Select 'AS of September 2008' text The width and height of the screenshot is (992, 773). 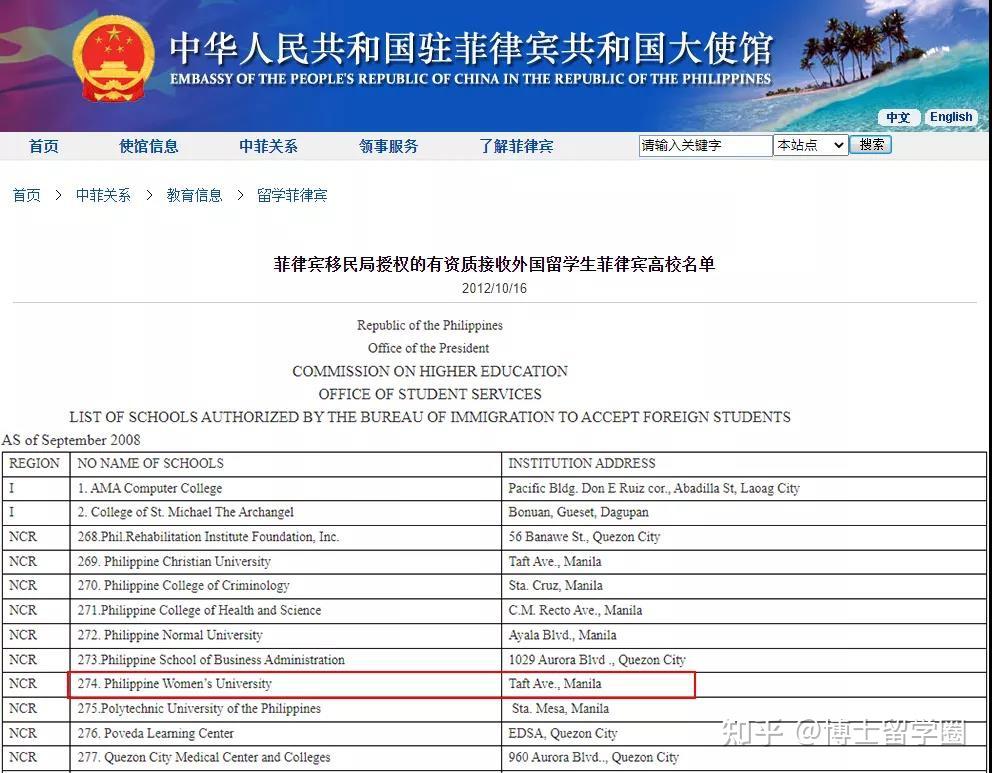[x=71, y=440]
